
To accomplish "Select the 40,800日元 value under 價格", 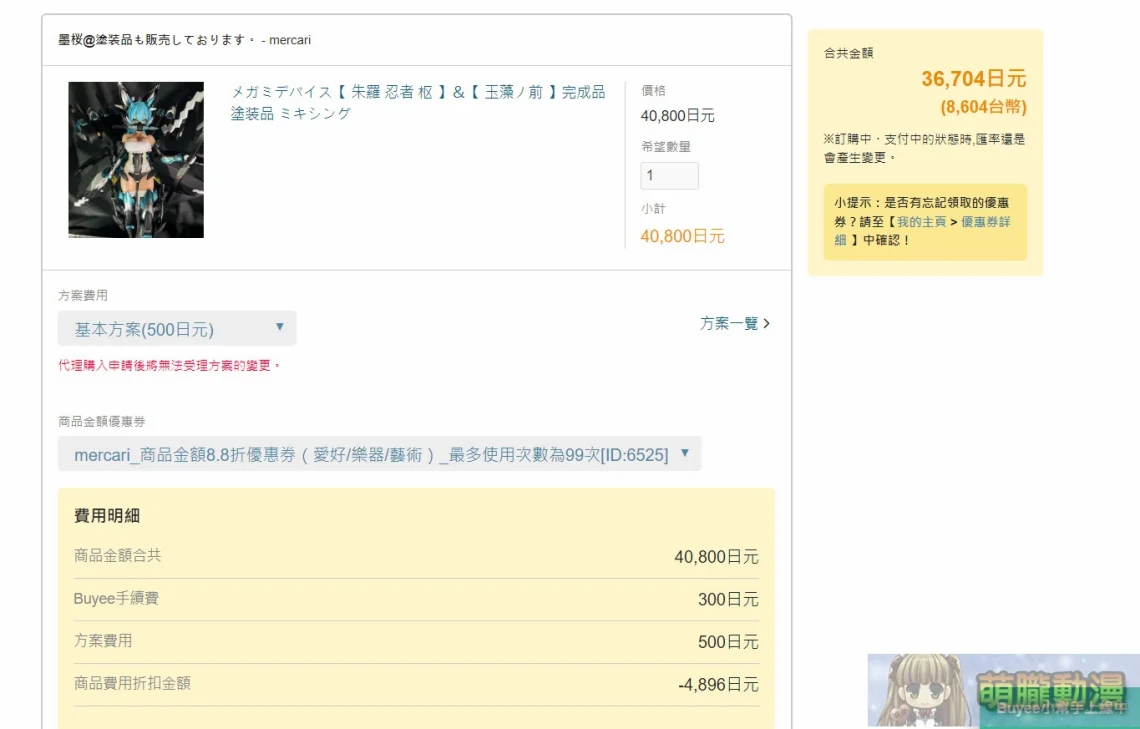I will point(678,116).
